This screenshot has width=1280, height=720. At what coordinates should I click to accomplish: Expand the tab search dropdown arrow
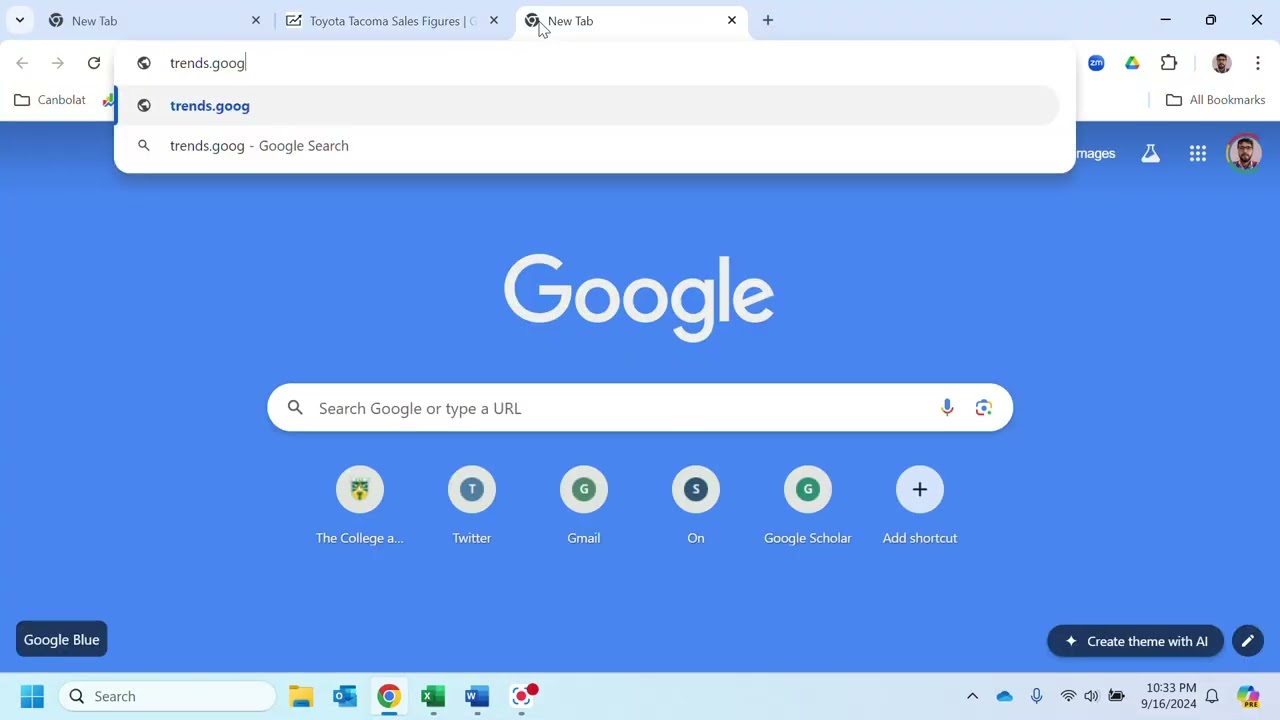(19, 20)
